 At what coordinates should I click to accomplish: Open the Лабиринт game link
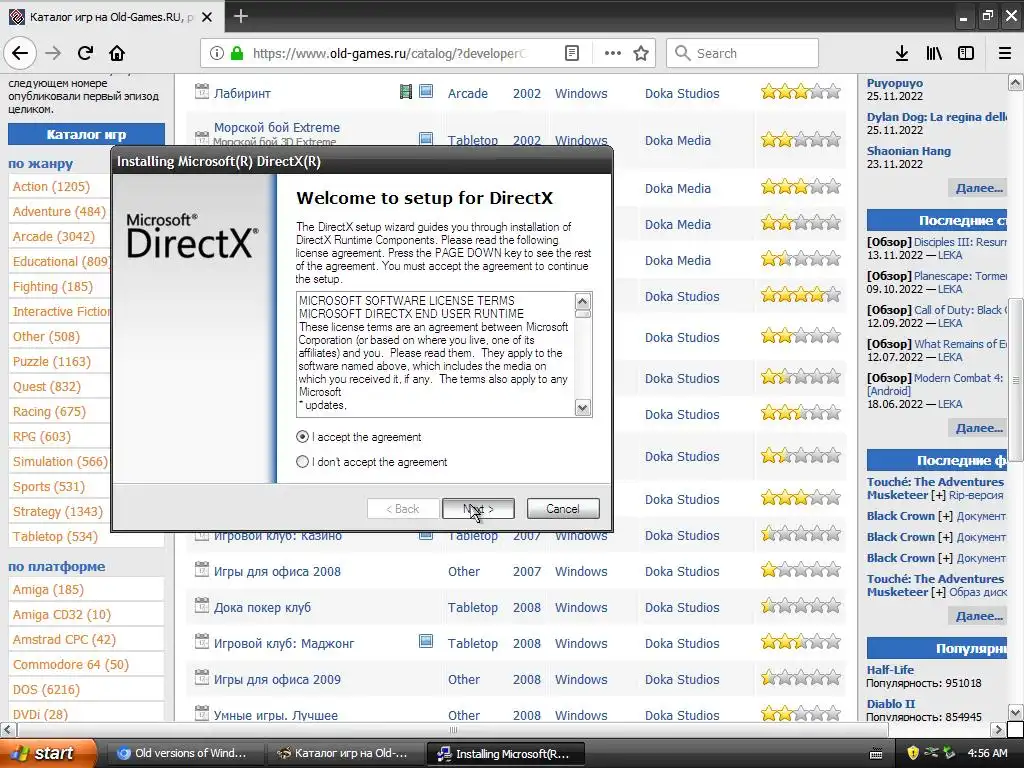(x=242, y=93)
